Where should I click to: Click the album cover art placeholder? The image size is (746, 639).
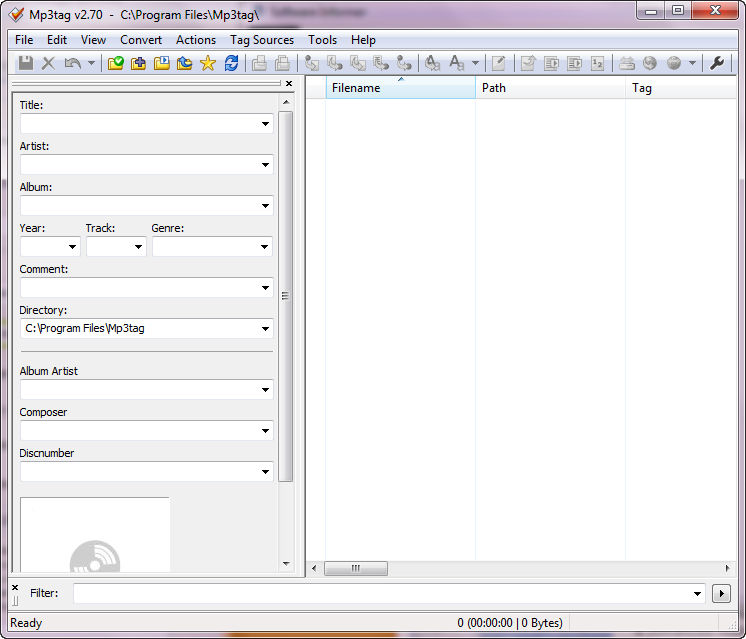[95, 534]
